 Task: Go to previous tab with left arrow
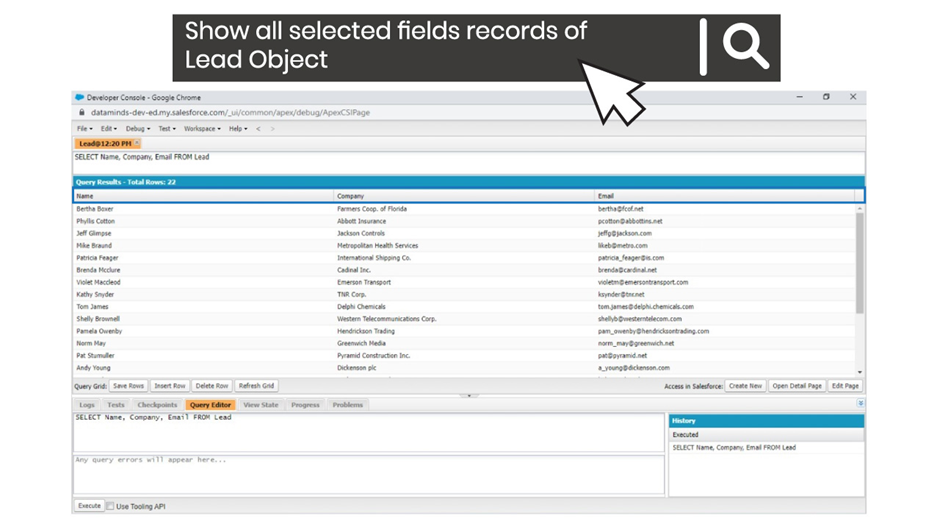(258, 128)
